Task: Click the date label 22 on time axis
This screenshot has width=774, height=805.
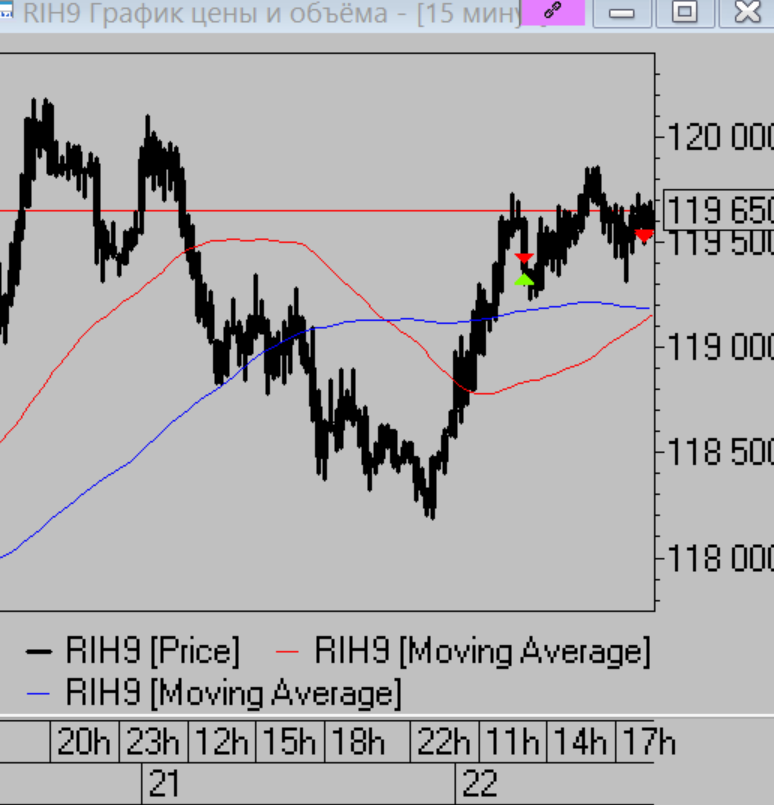Action: (479, 784)
